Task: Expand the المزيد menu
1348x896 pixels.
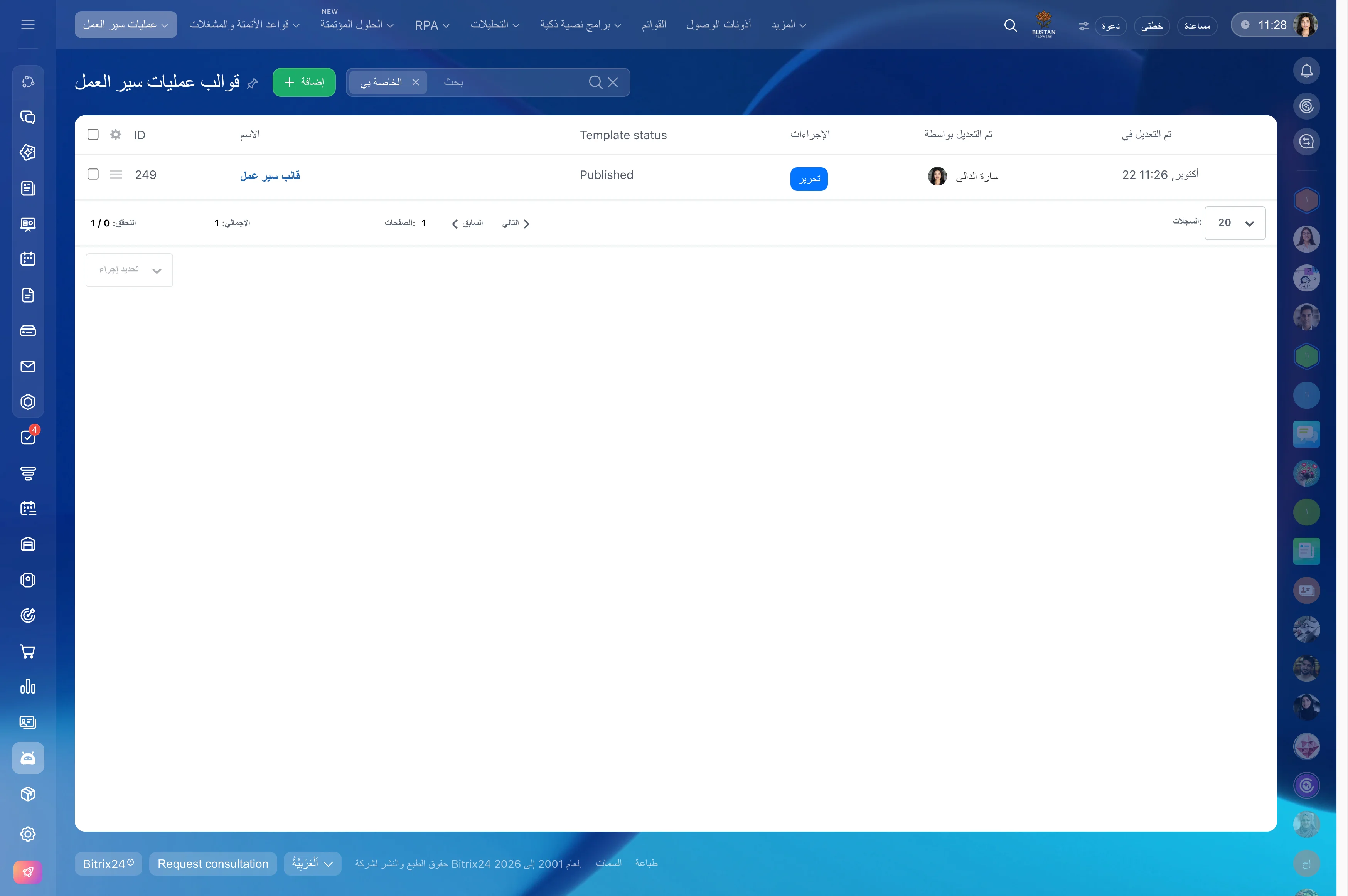Action: pyautogui.click(x=789, y=25)
